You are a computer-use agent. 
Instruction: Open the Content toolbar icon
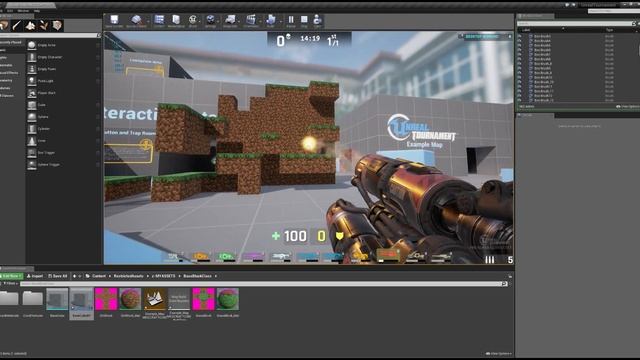[x=159, y=20]
